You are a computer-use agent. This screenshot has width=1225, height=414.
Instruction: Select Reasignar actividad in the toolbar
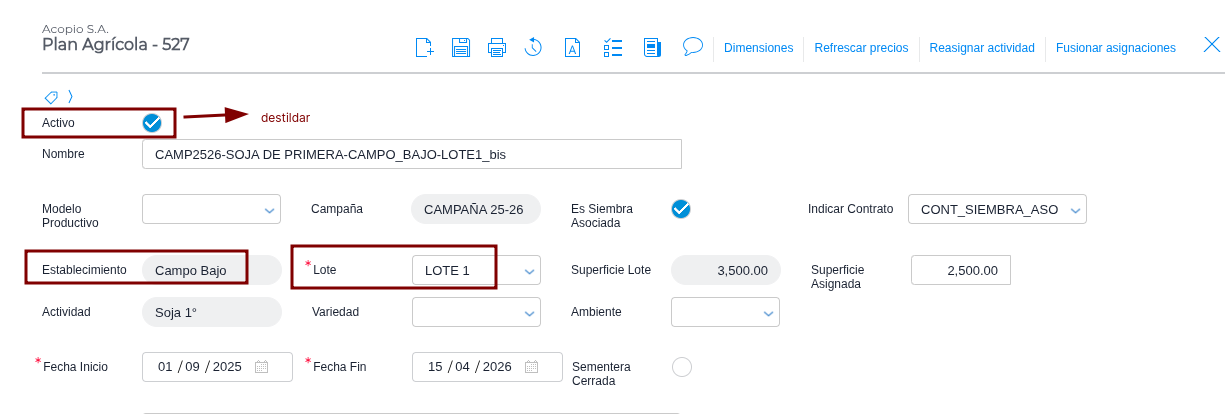pyautogui.click(x=981, y=48)
